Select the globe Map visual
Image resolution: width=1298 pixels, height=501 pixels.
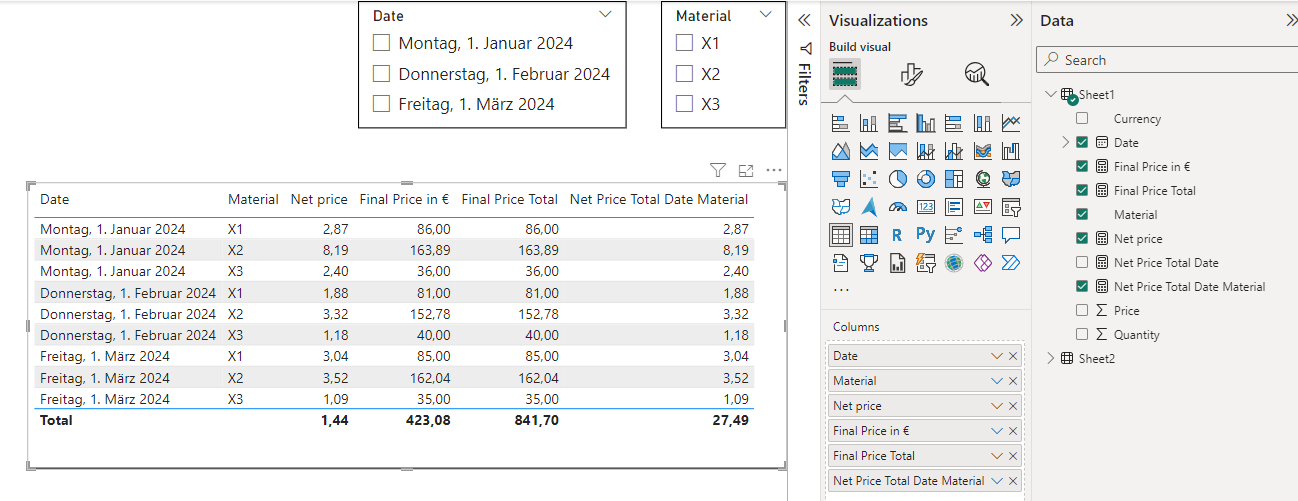click(x=983, y=179)
